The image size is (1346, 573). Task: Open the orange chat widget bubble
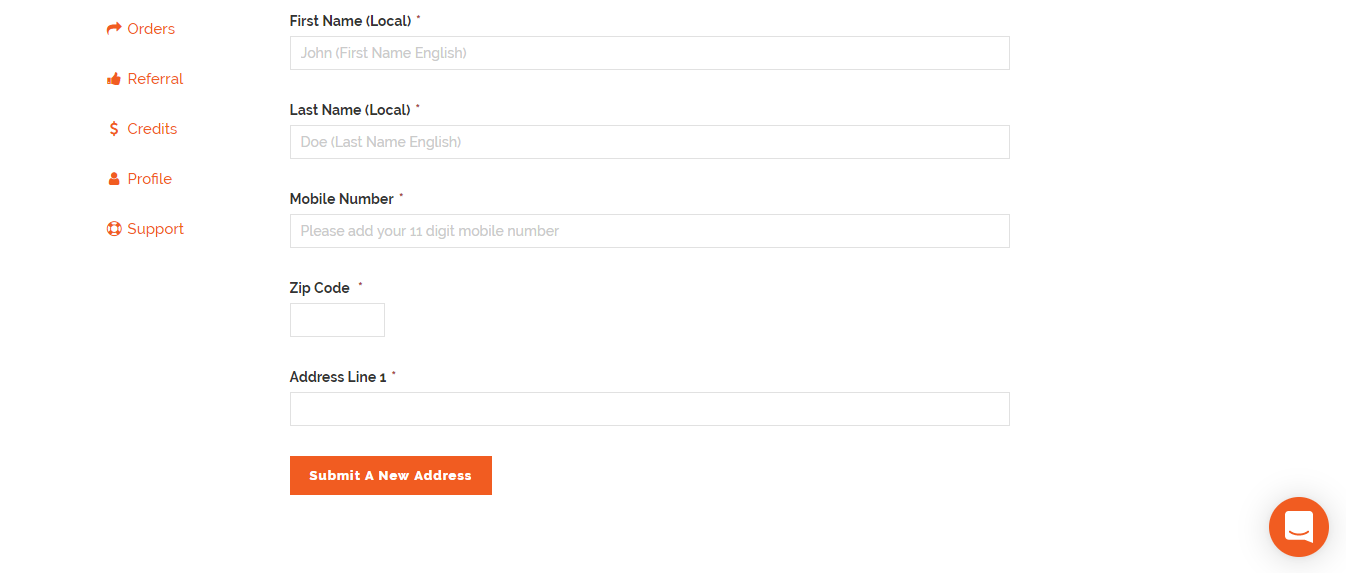point(1299,527)
